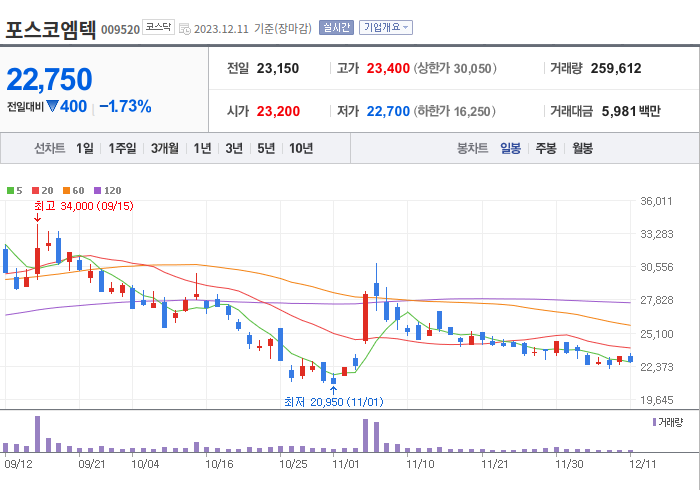This screenshot has width=700, height=490.
Task: Click the 10/16 date axis label
Action: (219, 464)
